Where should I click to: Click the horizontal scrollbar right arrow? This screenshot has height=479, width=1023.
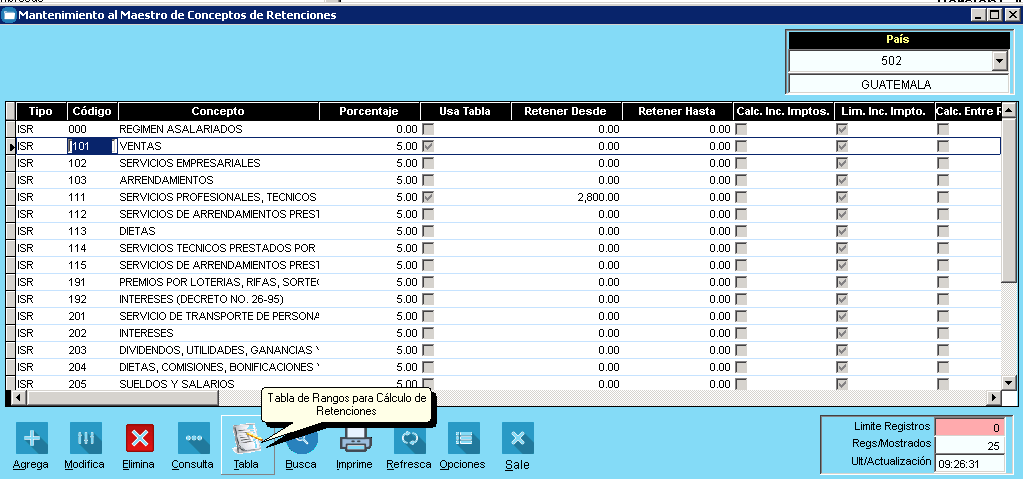994,397
